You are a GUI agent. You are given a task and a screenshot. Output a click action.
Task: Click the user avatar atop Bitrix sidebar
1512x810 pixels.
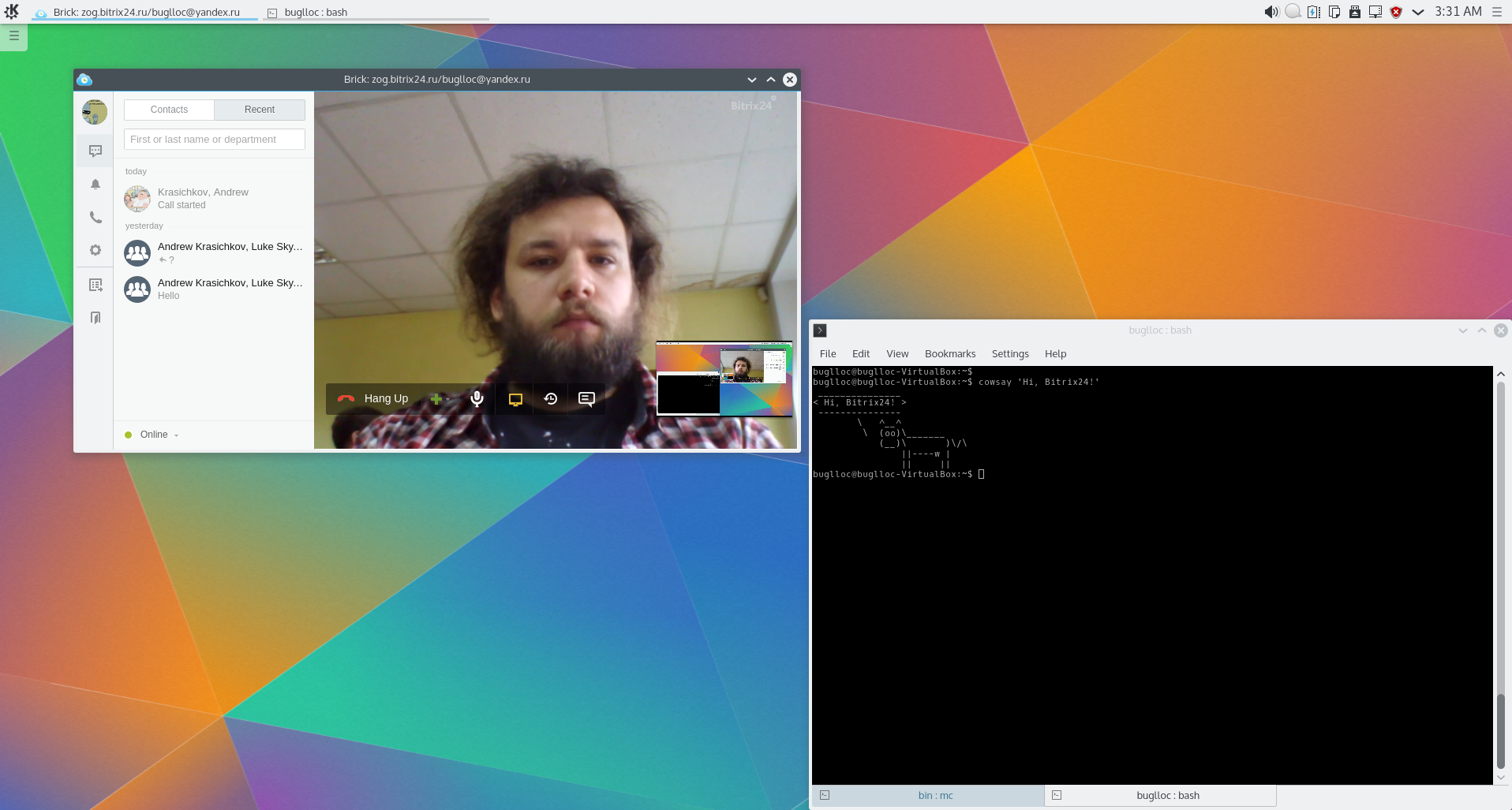pos(95,112)
